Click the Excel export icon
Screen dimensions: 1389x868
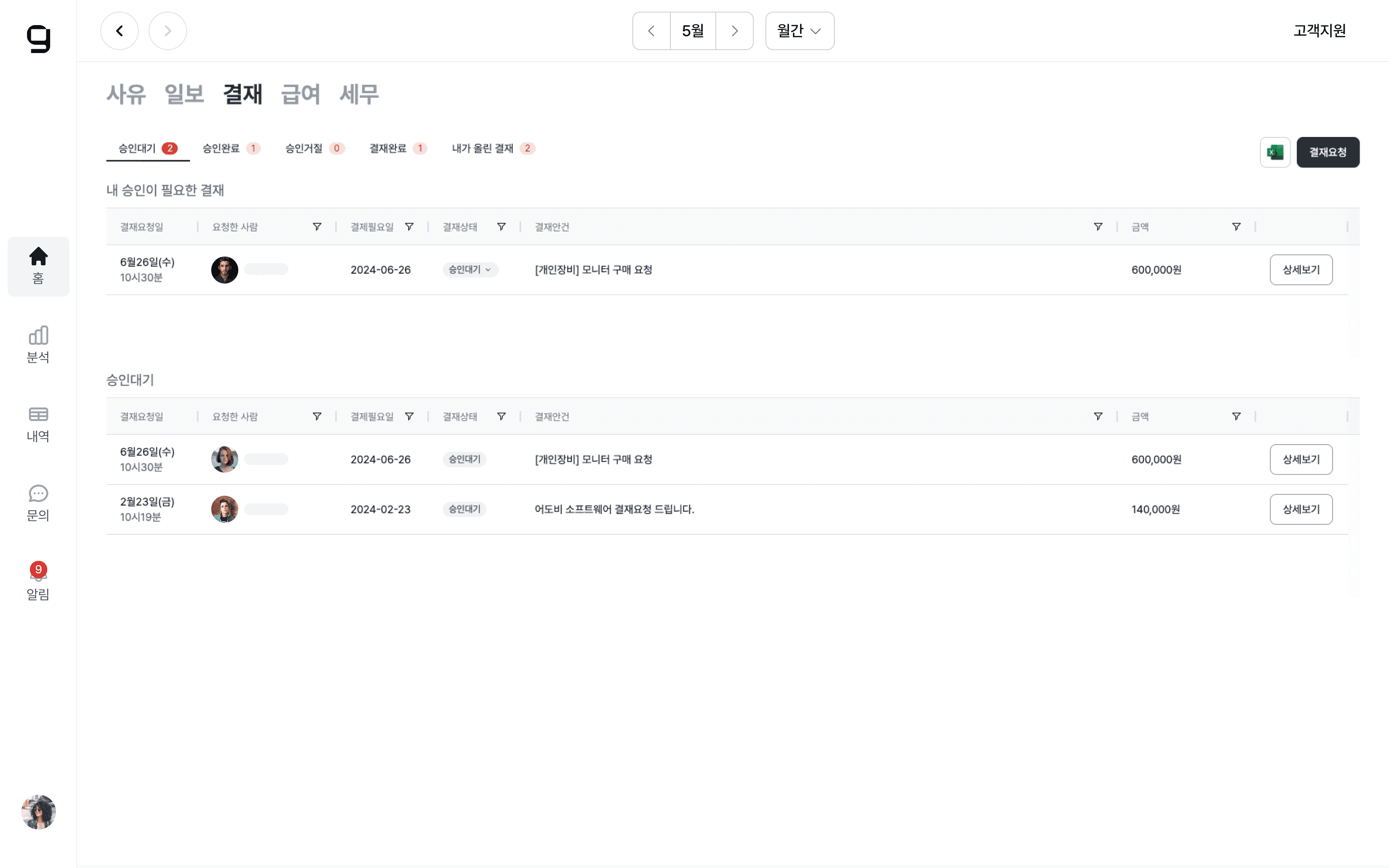click(1274, 152)
